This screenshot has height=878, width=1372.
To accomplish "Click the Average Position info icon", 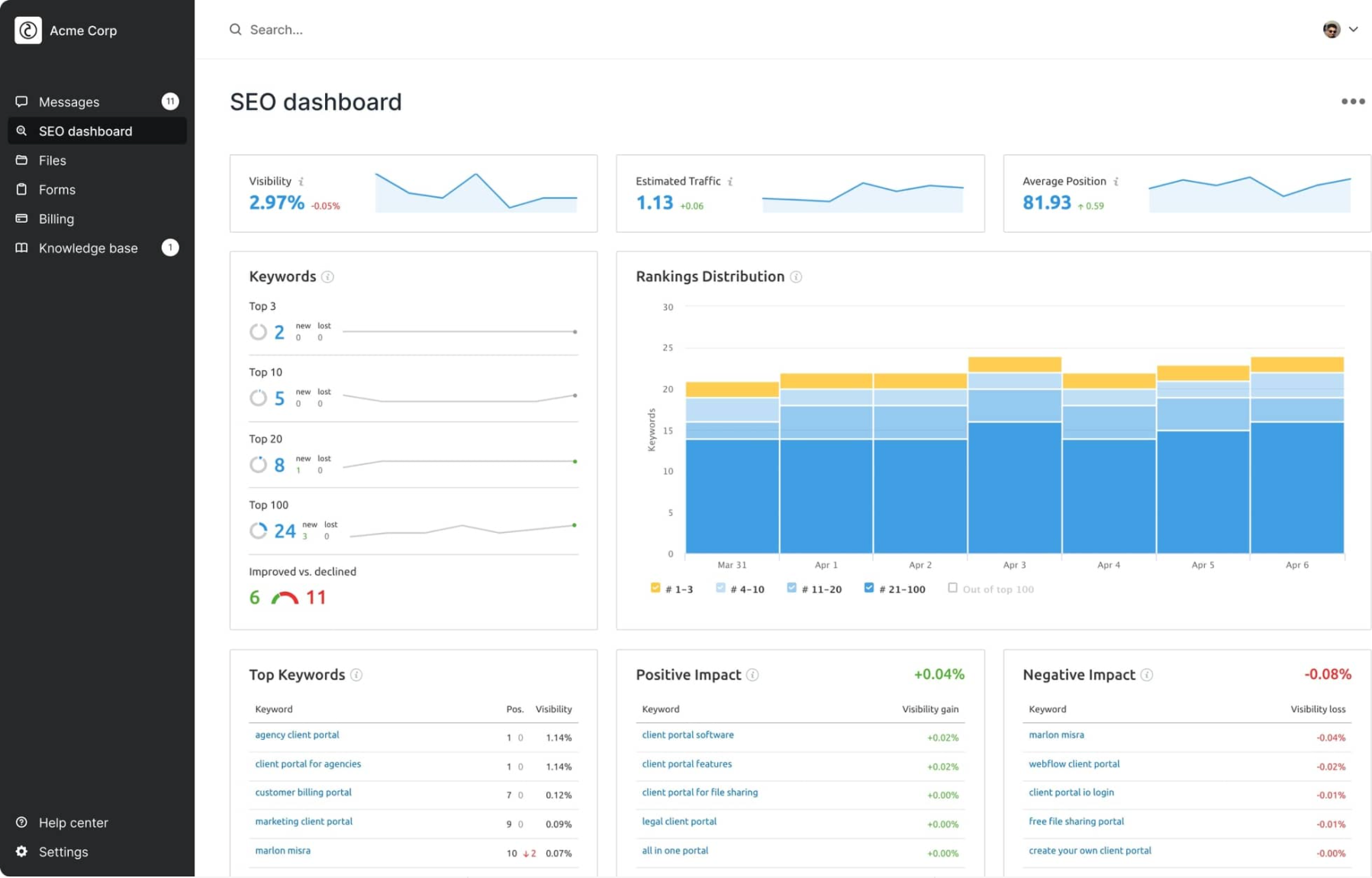I will (x=1116, y=182).
